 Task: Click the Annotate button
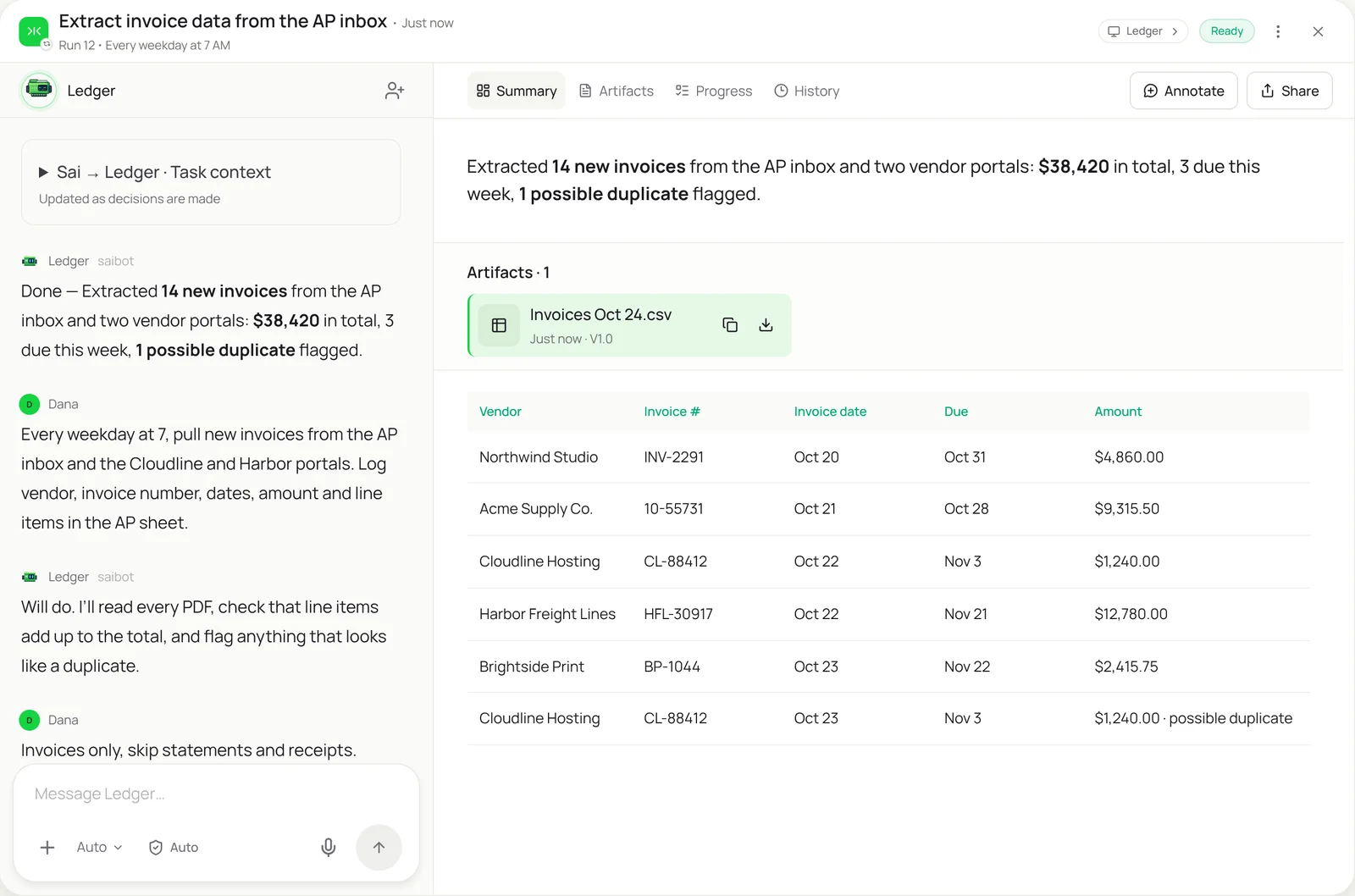coord(1184,91)
